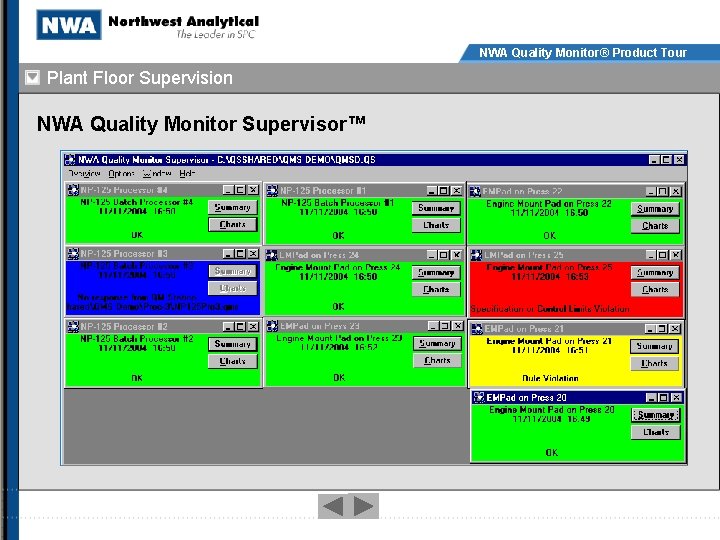Minimize the EMPad on Press 21 window
Image resolution: width=720 pixels, height=540 pixels.
[x=650, y=329]
